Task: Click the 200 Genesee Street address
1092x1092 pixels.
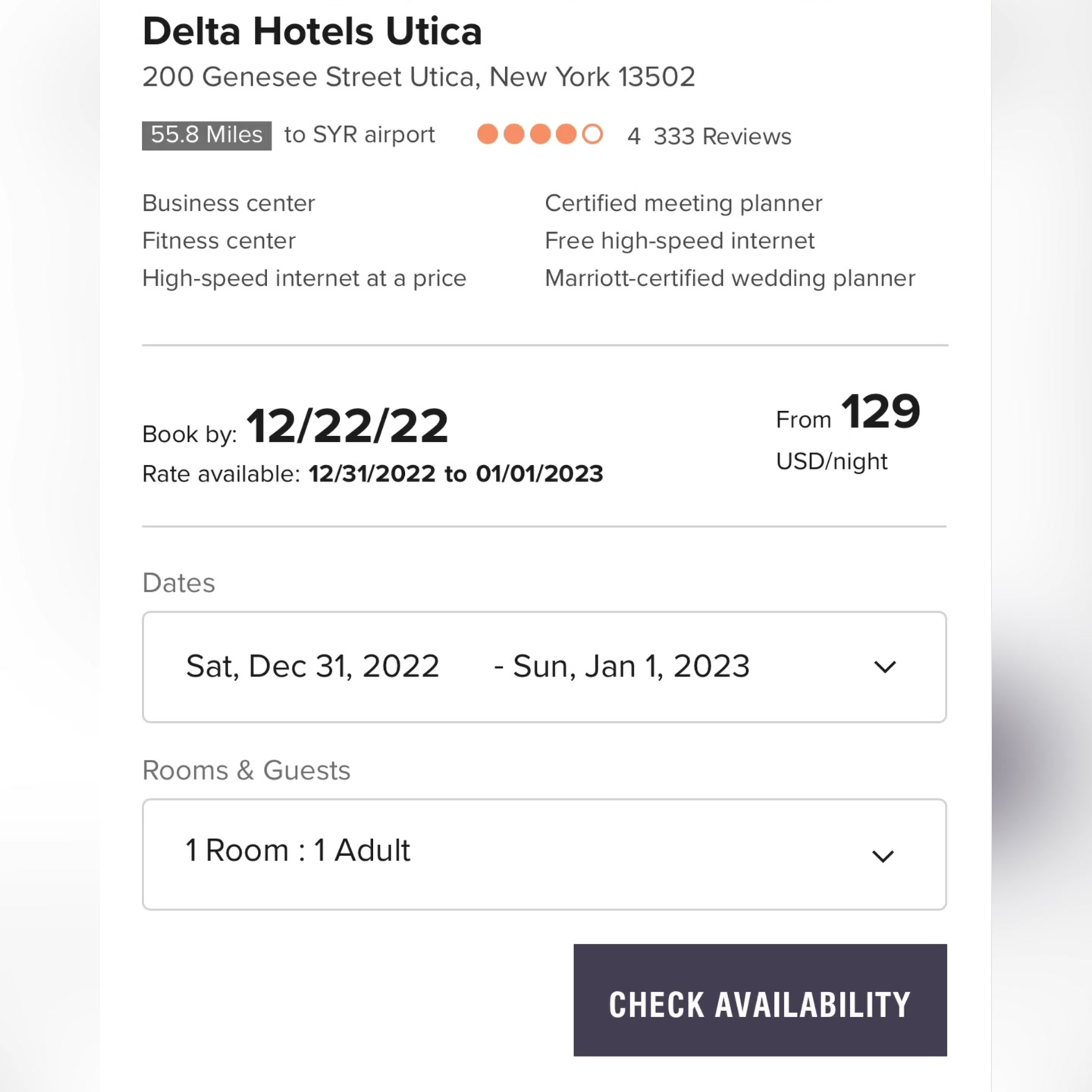Action: [419, 77]
